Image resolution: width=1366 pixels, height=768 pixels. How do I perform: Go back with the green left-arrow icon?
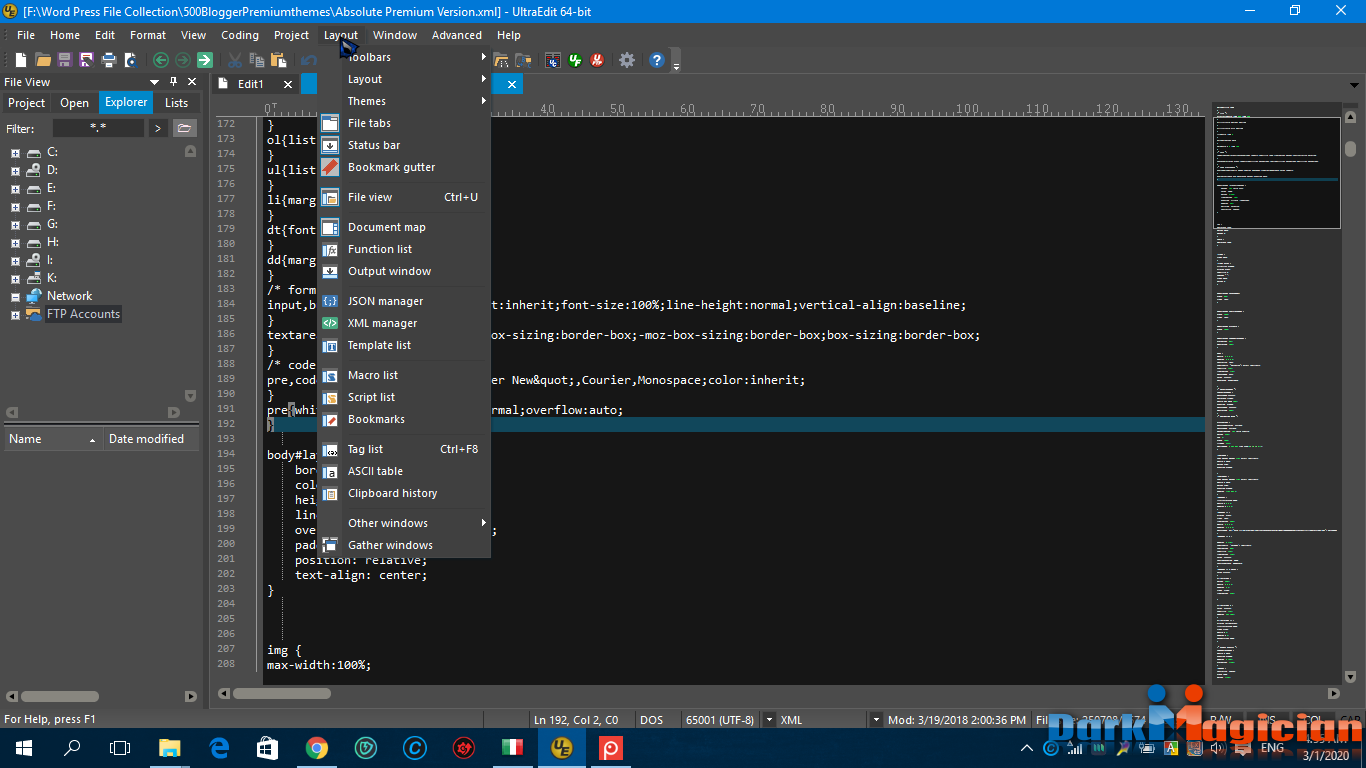pos(160,60)
